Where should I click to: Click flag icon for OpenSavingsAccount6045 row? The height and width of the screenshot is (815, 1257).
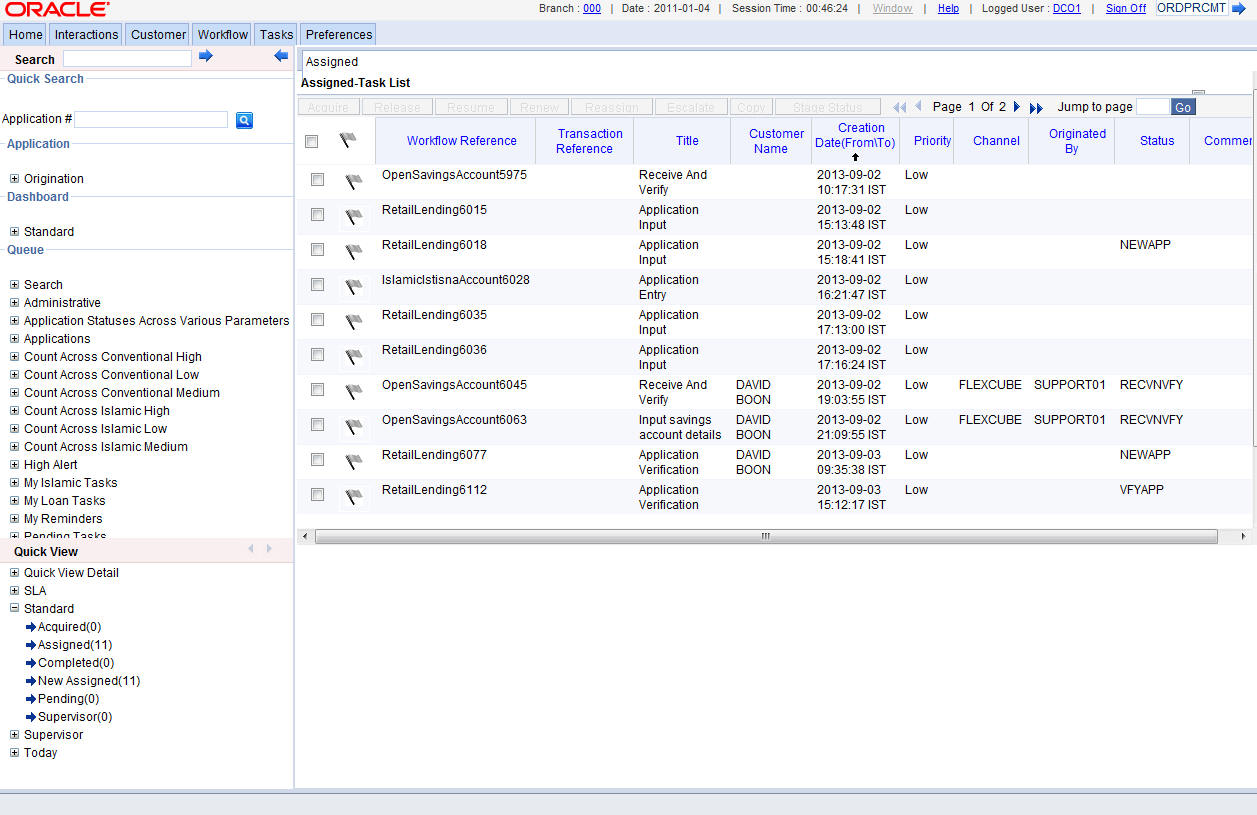[354, 392]
